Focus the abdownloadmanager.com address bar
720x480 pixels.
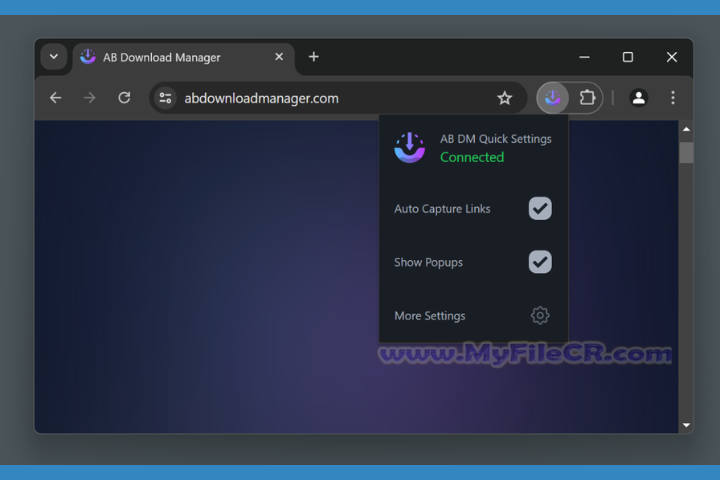coord(338,98)
